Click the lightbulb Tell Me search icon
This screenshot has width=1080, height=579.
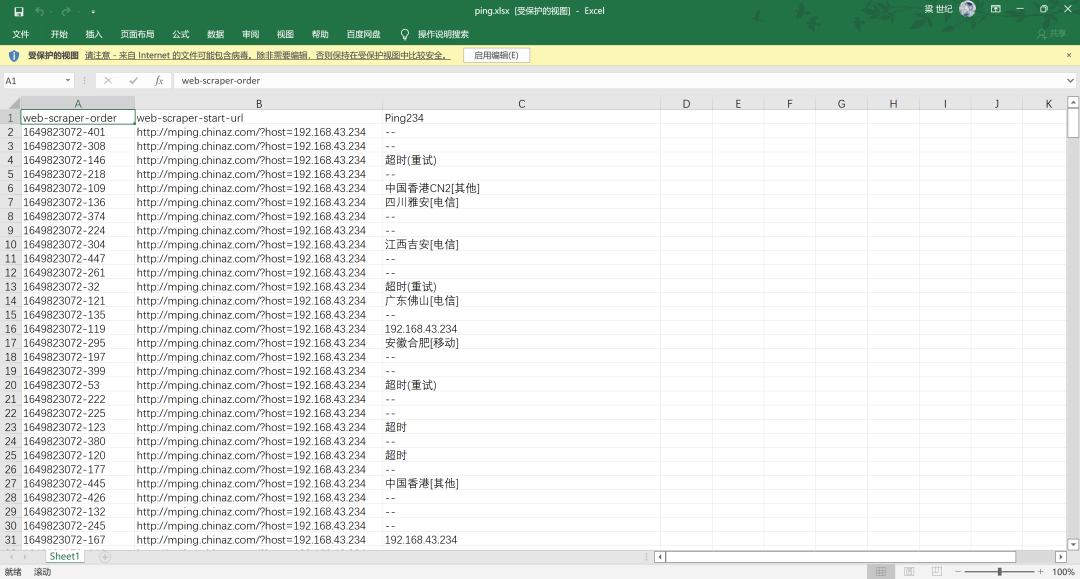(x=405, y=34)
